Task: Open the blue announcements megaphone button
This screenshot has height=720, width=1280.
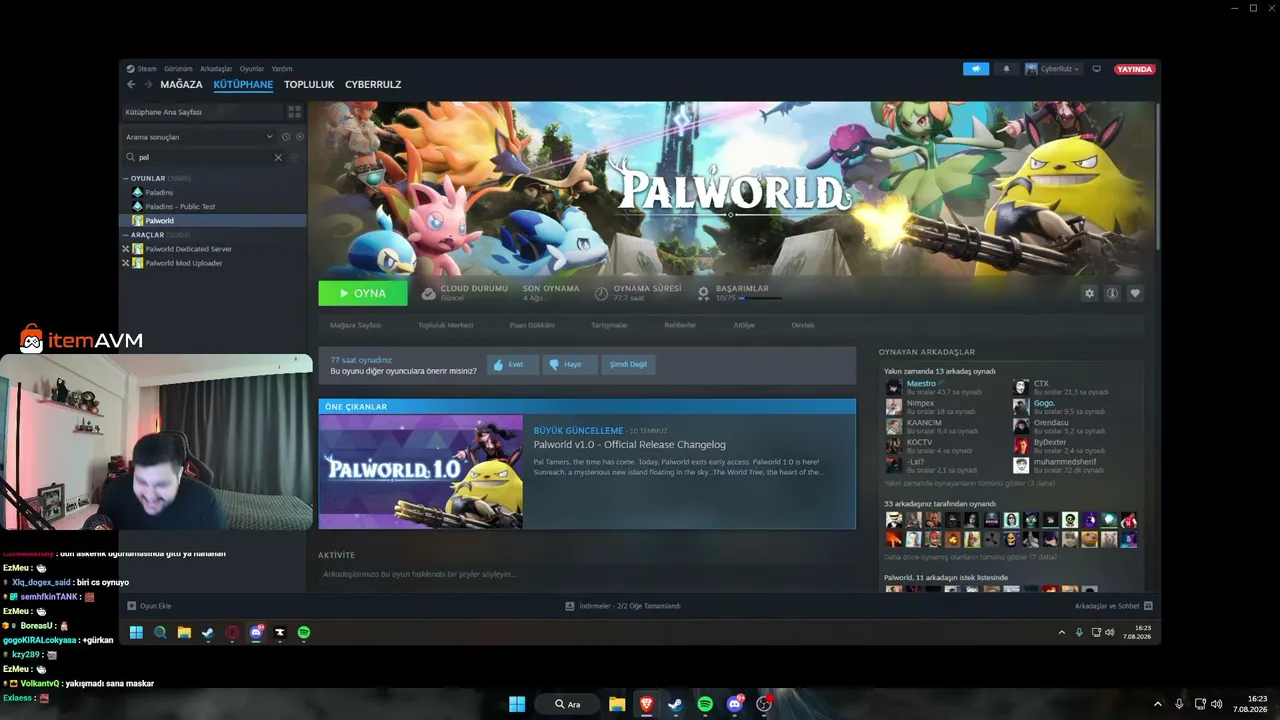Action: click(x=975, y=69)
